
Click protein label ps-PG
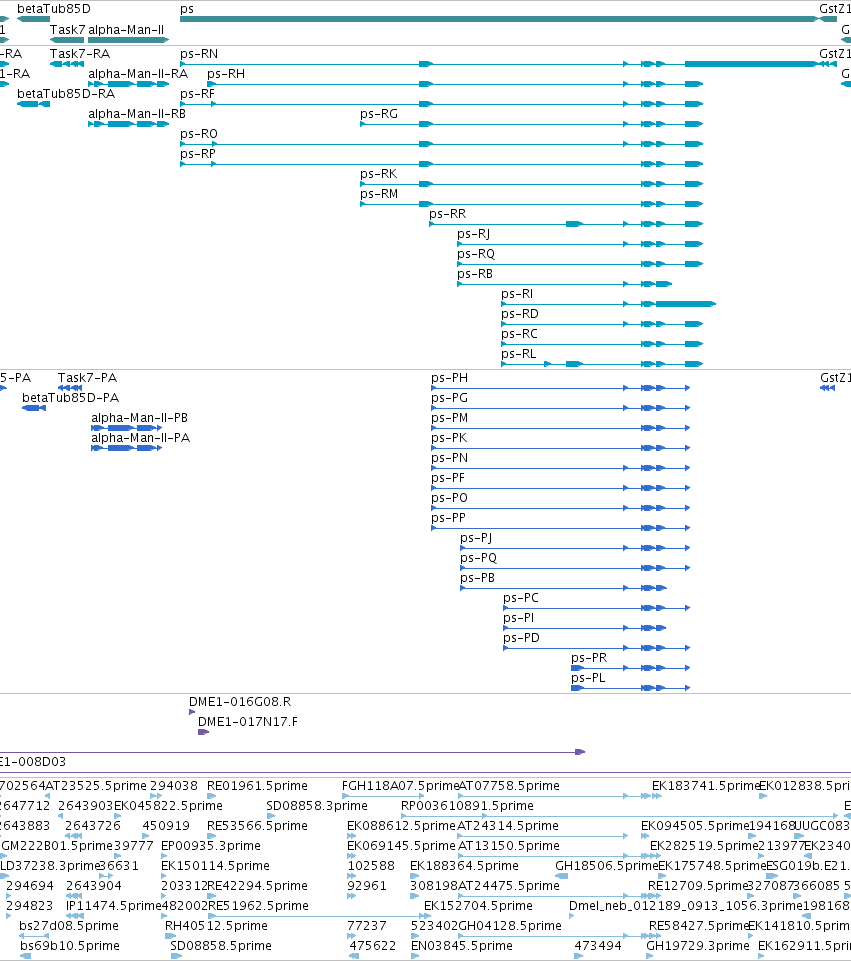pos(450,398)
